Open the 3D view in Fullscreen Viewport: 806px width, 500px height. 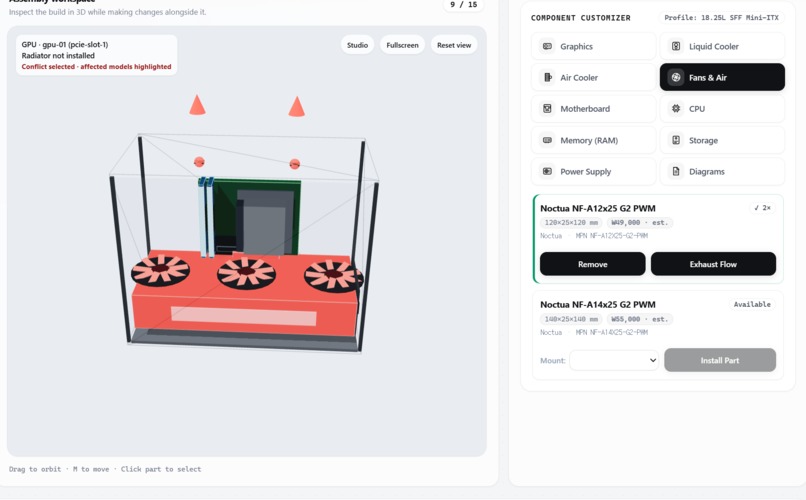coord(402,45)
